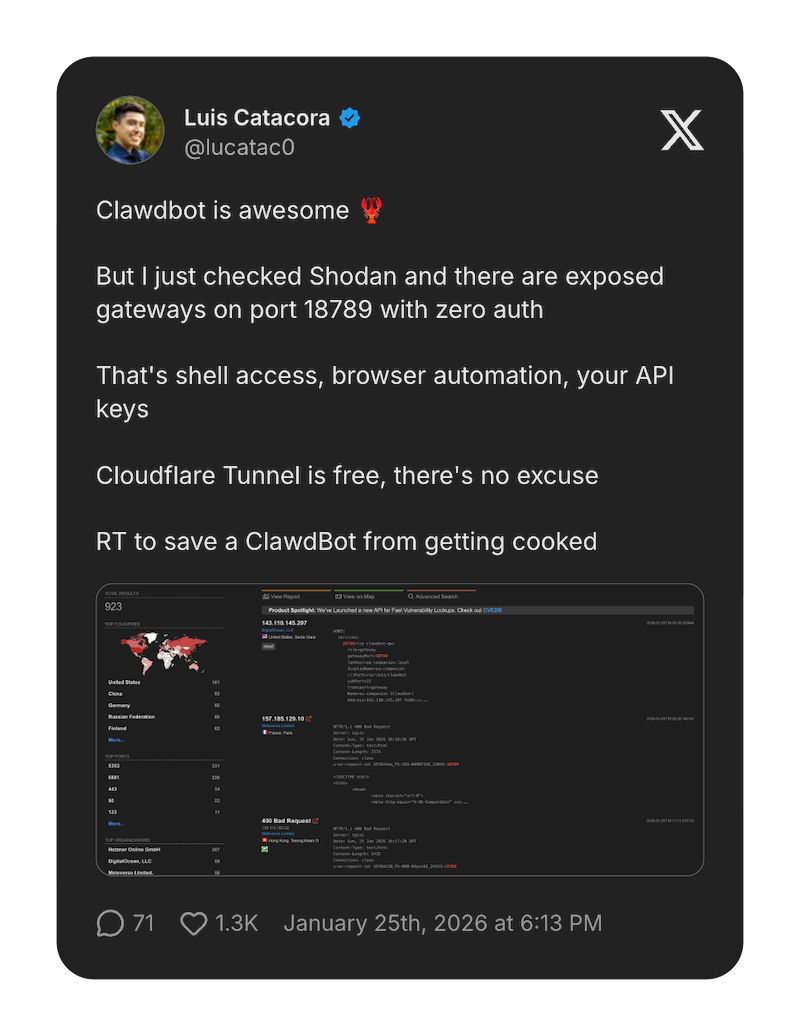Click the cloud tag on the first result
Image resolution: width=800 pixels, height=1036 pixels.
[269, 646]
